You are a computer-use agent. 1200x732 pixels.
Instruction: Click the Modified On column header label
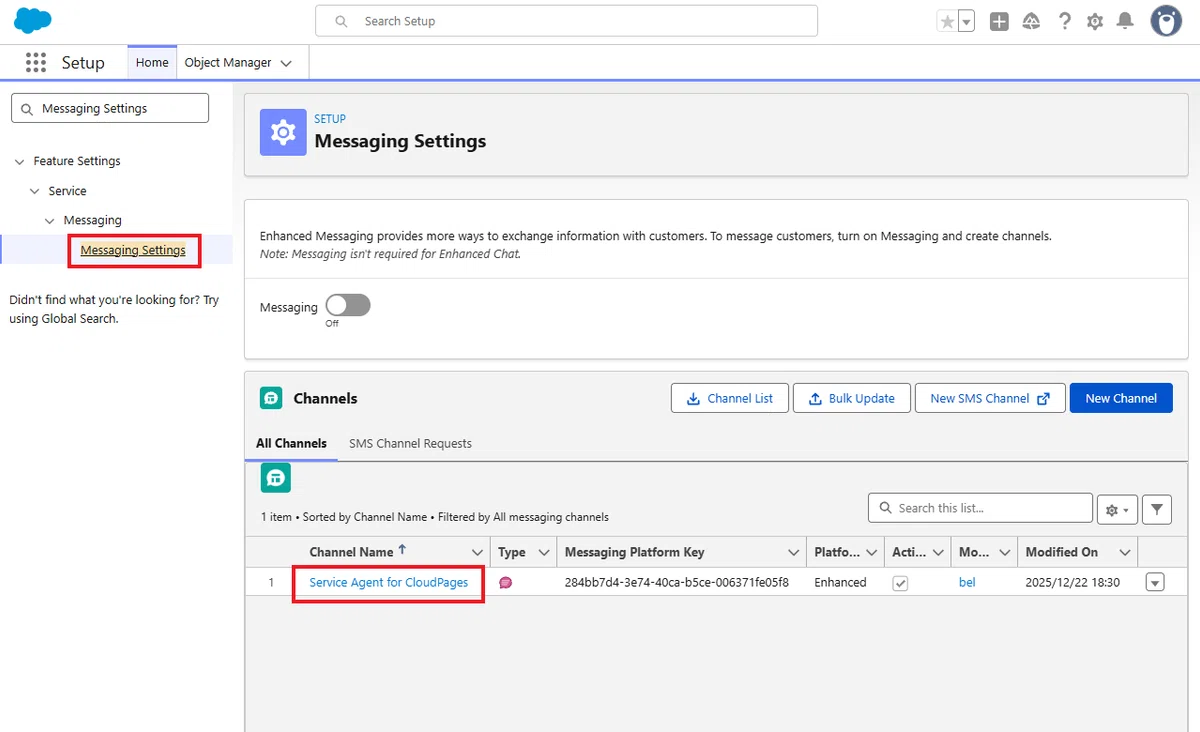tap(1062, 552)
